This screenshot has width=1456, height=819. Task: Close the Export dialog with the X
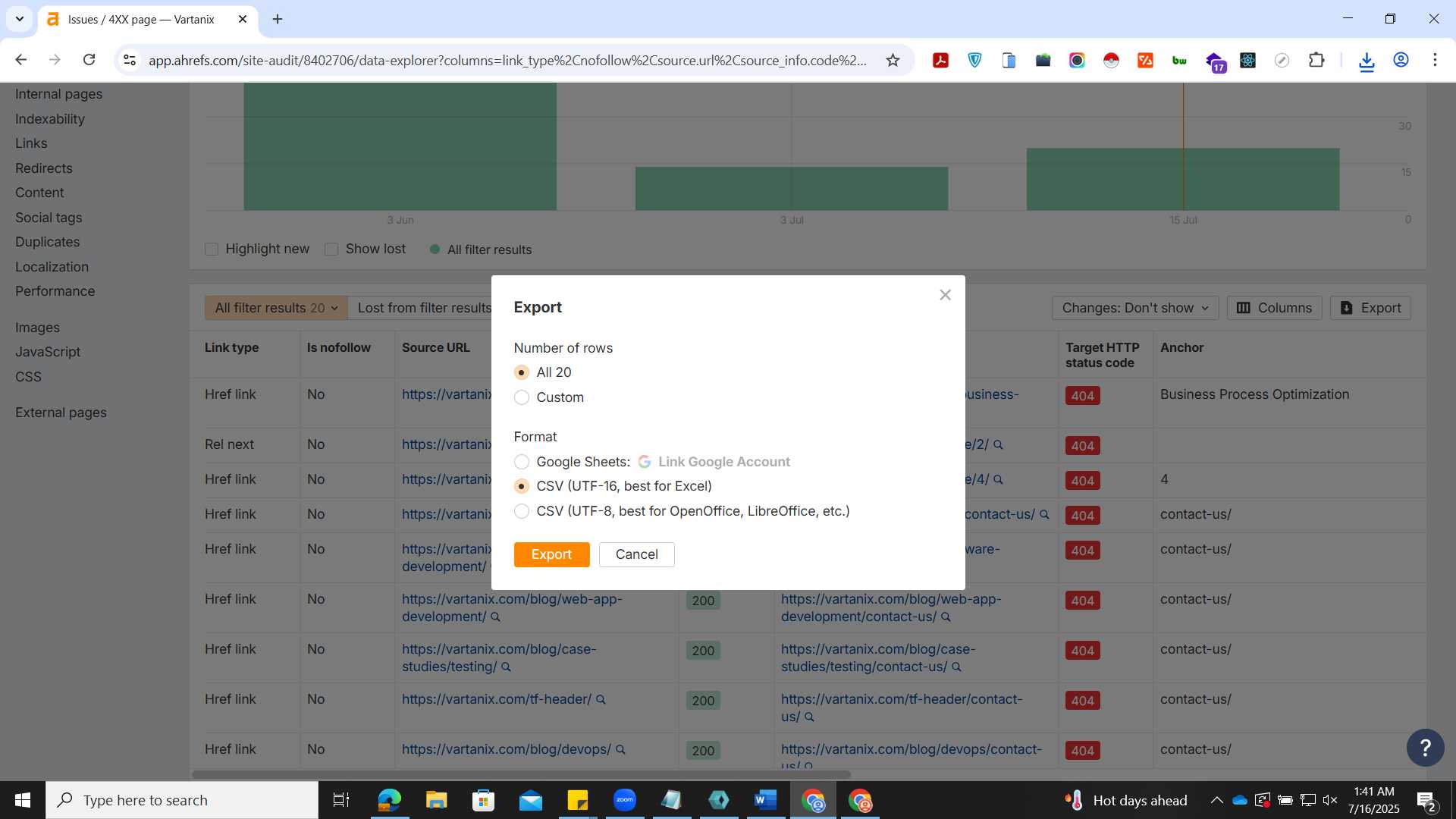point(945,295)
